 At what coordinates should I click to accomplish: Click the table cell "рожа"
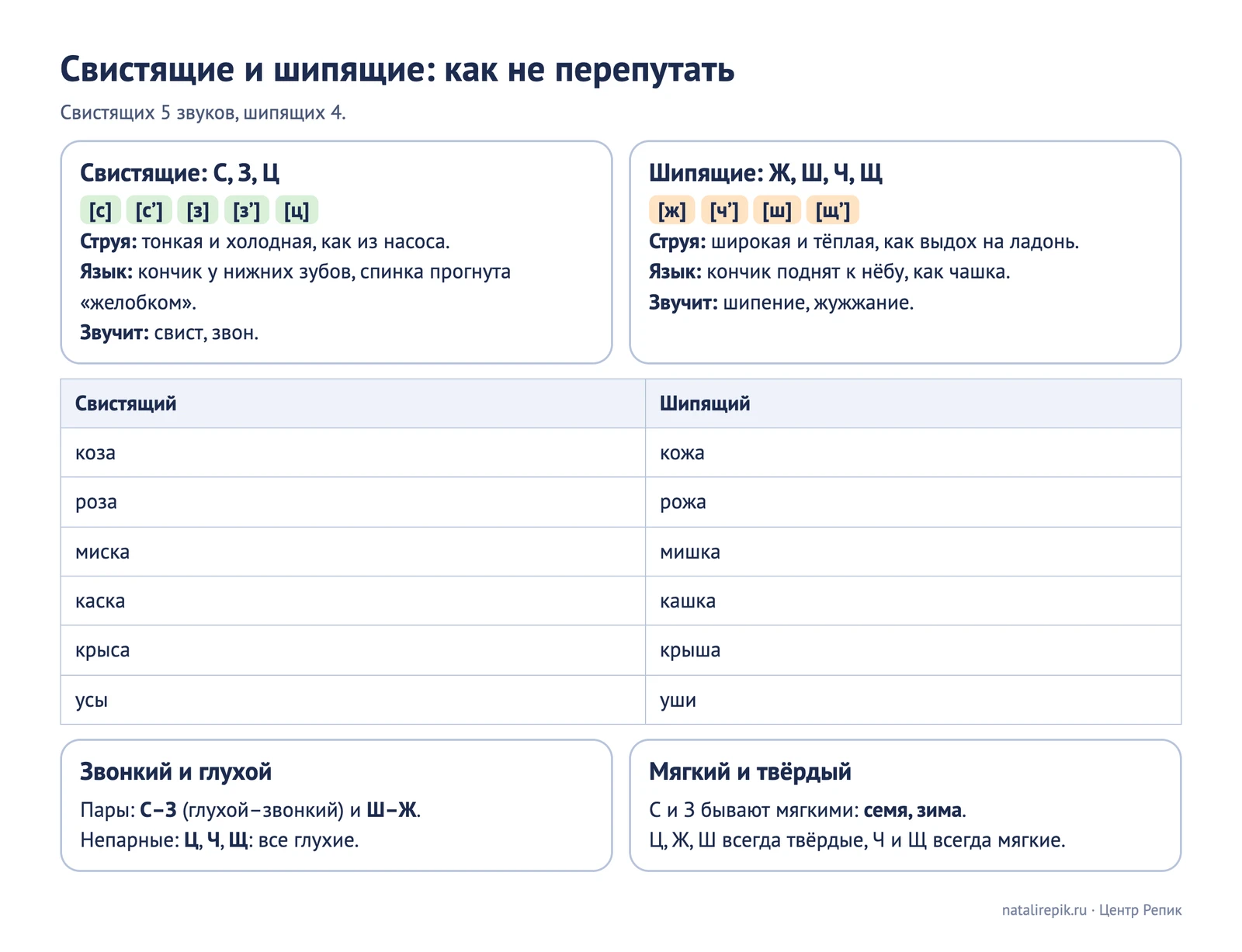coord(913,502)
